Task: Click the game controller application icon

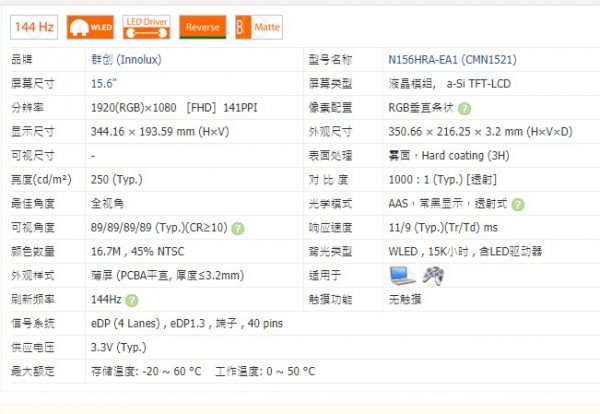Action: coord(433,275)
